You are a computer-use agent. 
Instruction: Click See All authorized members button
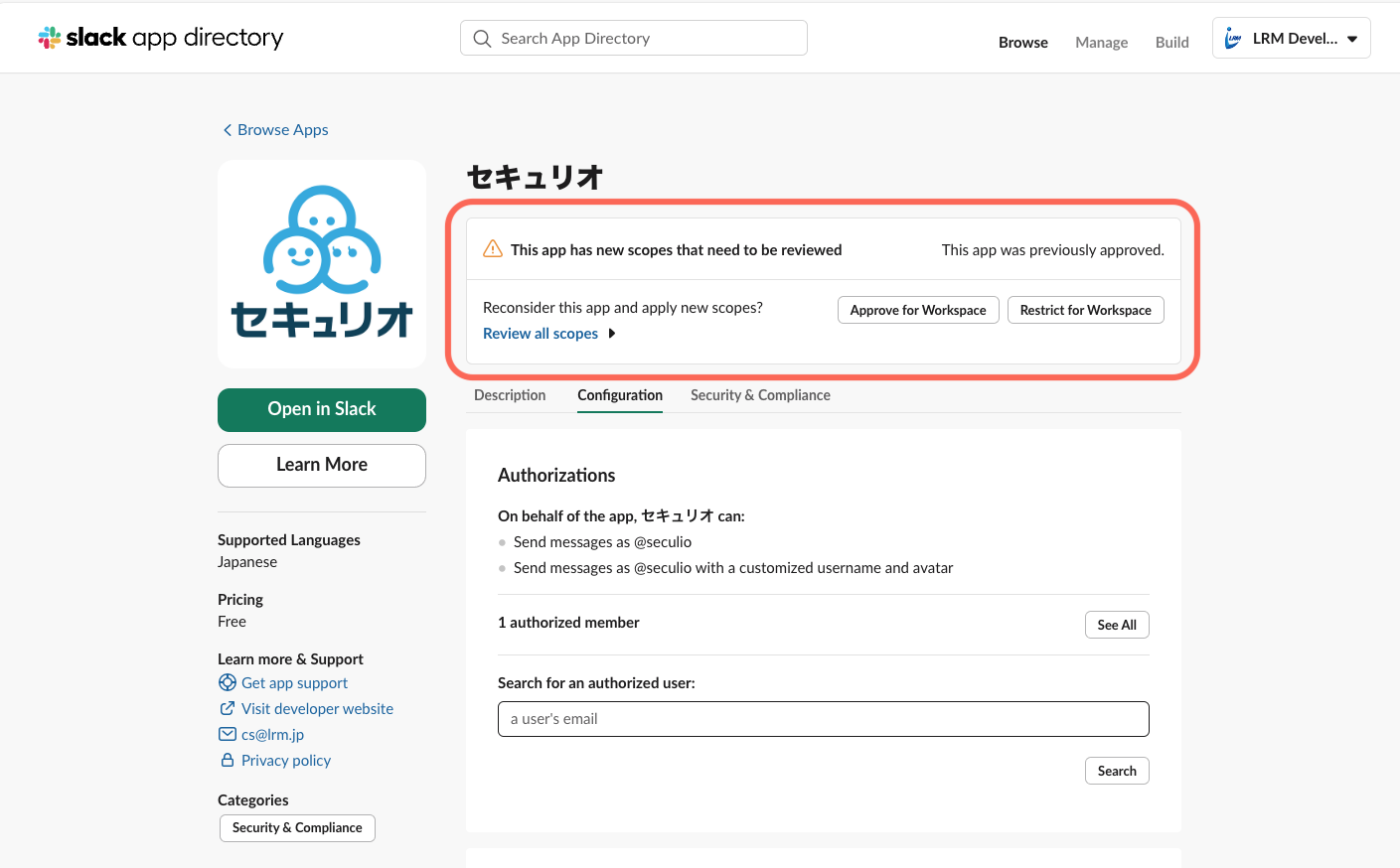(1117, 625)
